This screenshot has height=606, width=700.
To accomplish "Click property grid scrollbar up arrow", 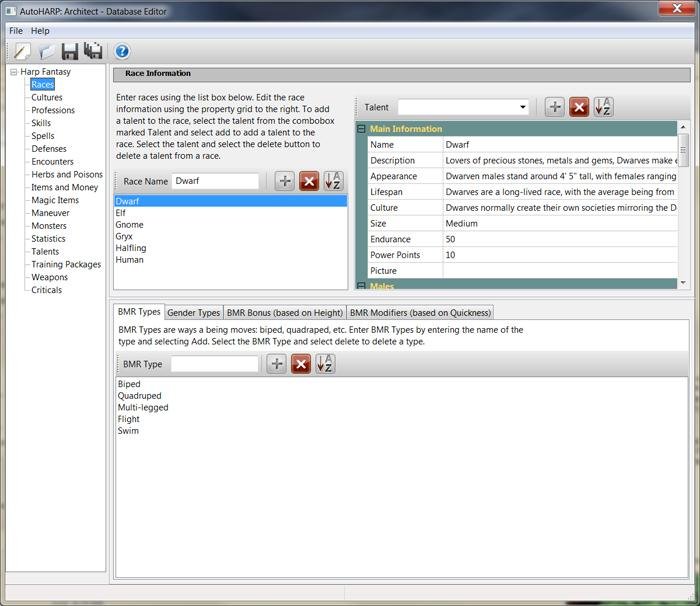I will pos(683,127).
